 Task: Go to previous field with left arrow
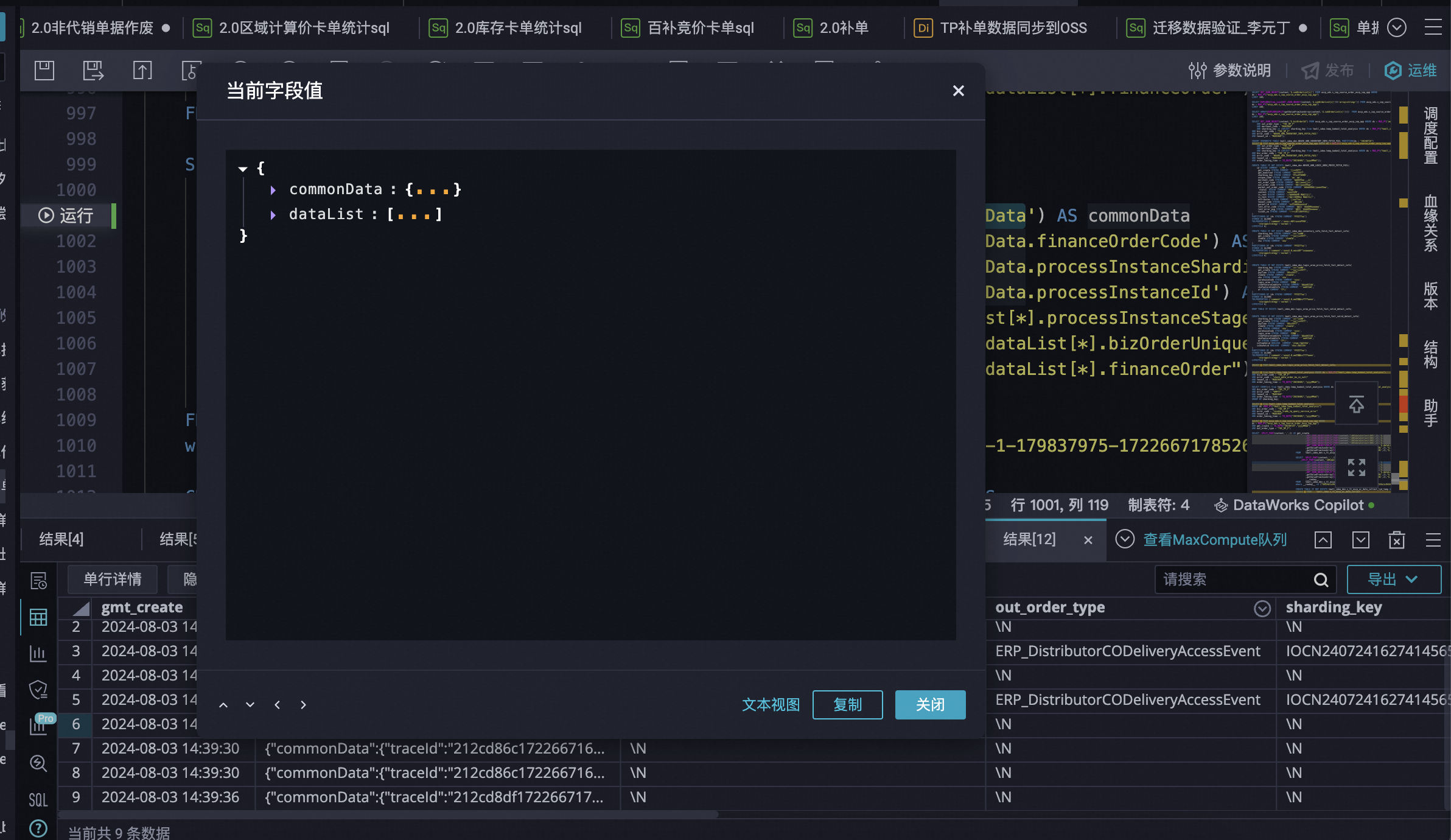[x=277, y=705]
